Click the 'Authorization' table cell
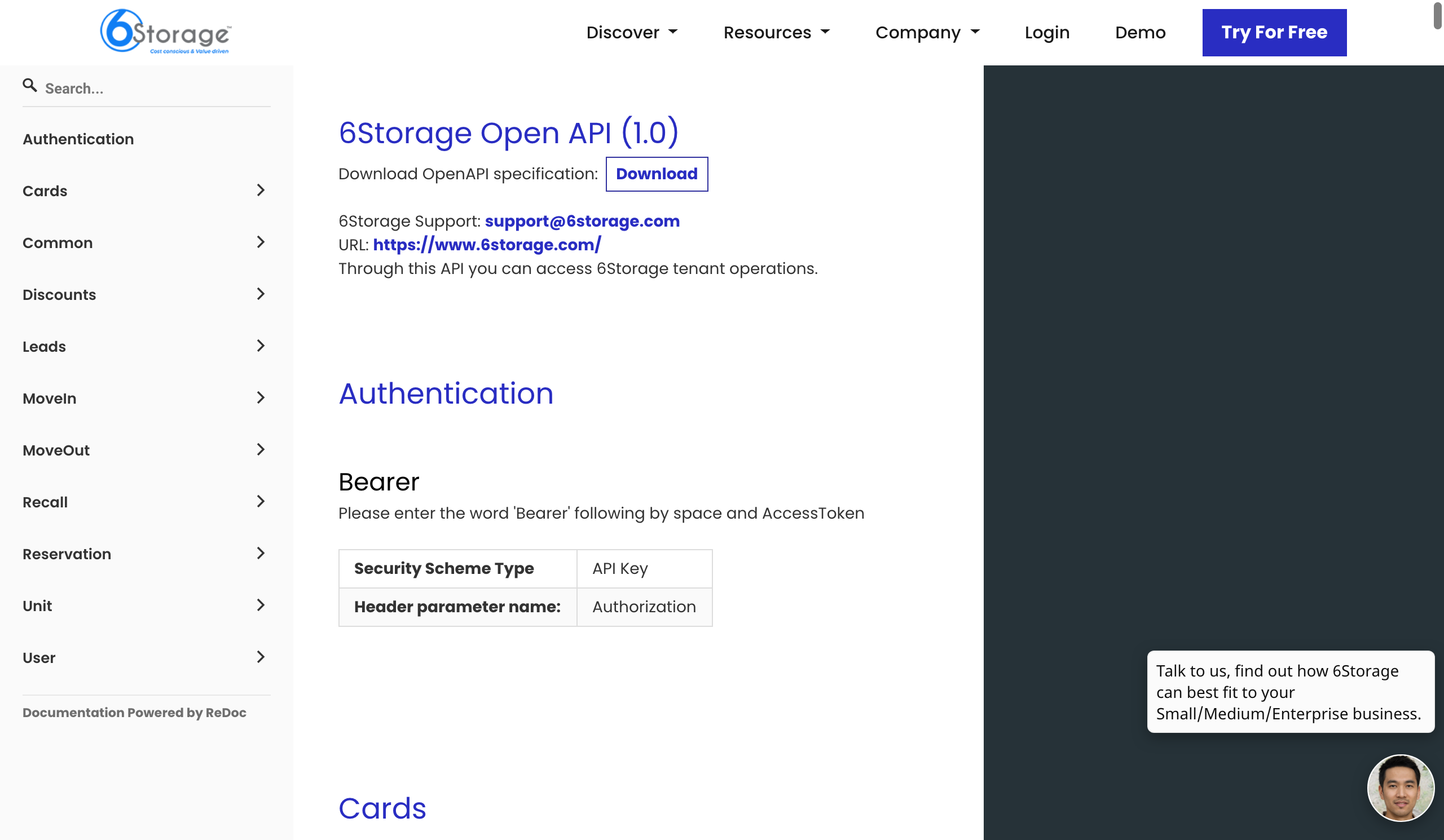1444x840 pixels. 644,607
